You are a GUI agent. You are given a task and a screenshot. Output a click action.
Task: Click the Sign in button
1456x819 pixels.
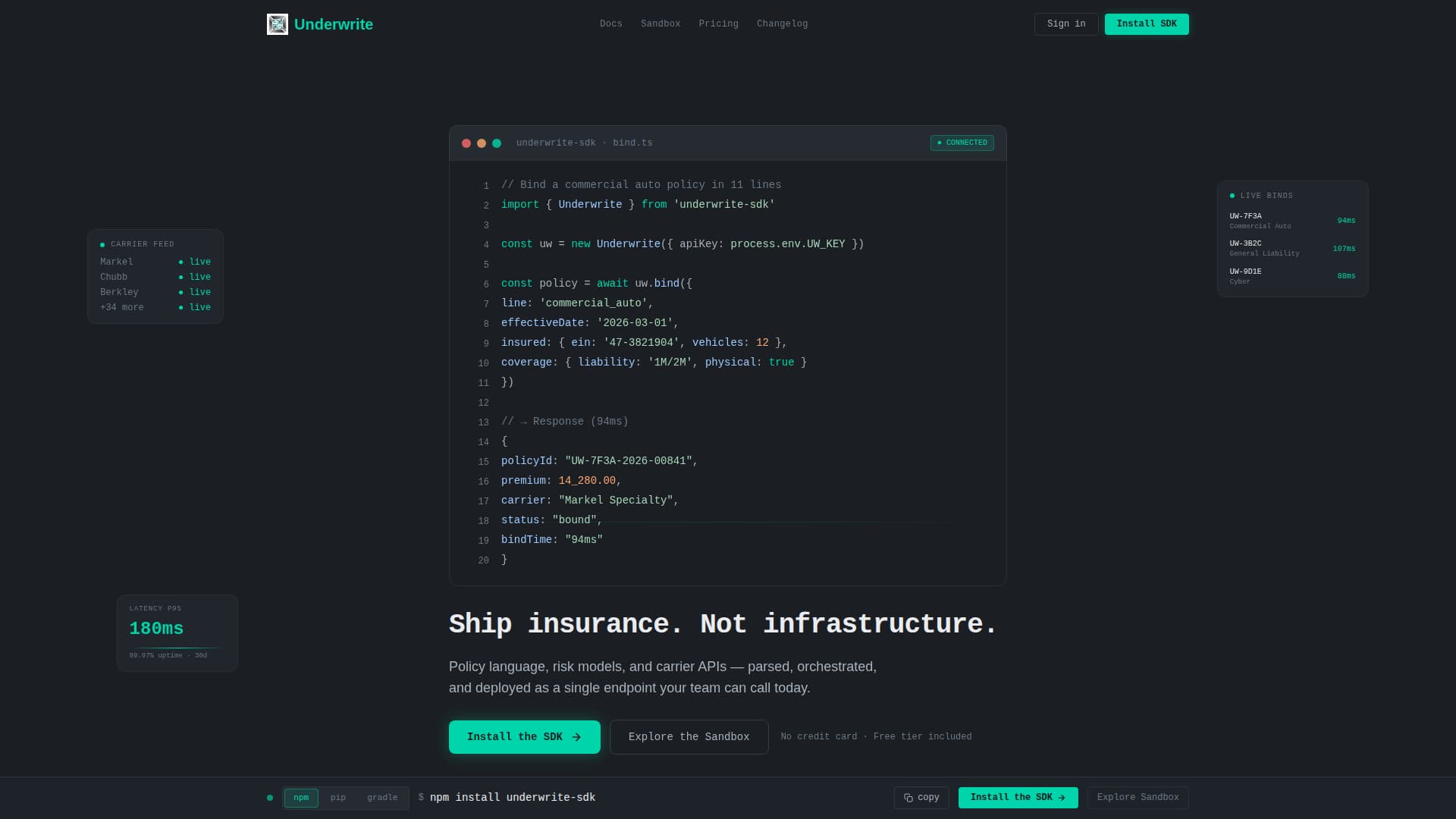click(1066, 24)
